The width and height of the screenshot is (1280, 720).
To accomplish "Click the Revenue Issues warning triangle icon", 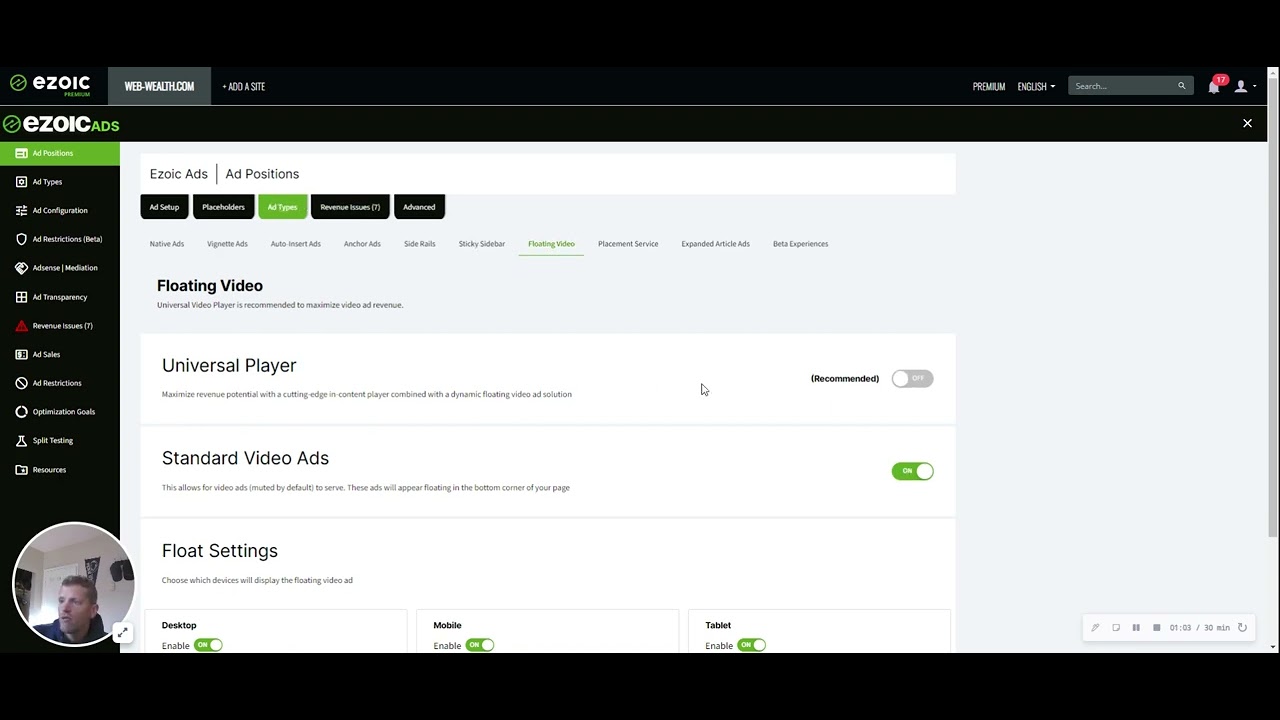I will tap(21, 325).
